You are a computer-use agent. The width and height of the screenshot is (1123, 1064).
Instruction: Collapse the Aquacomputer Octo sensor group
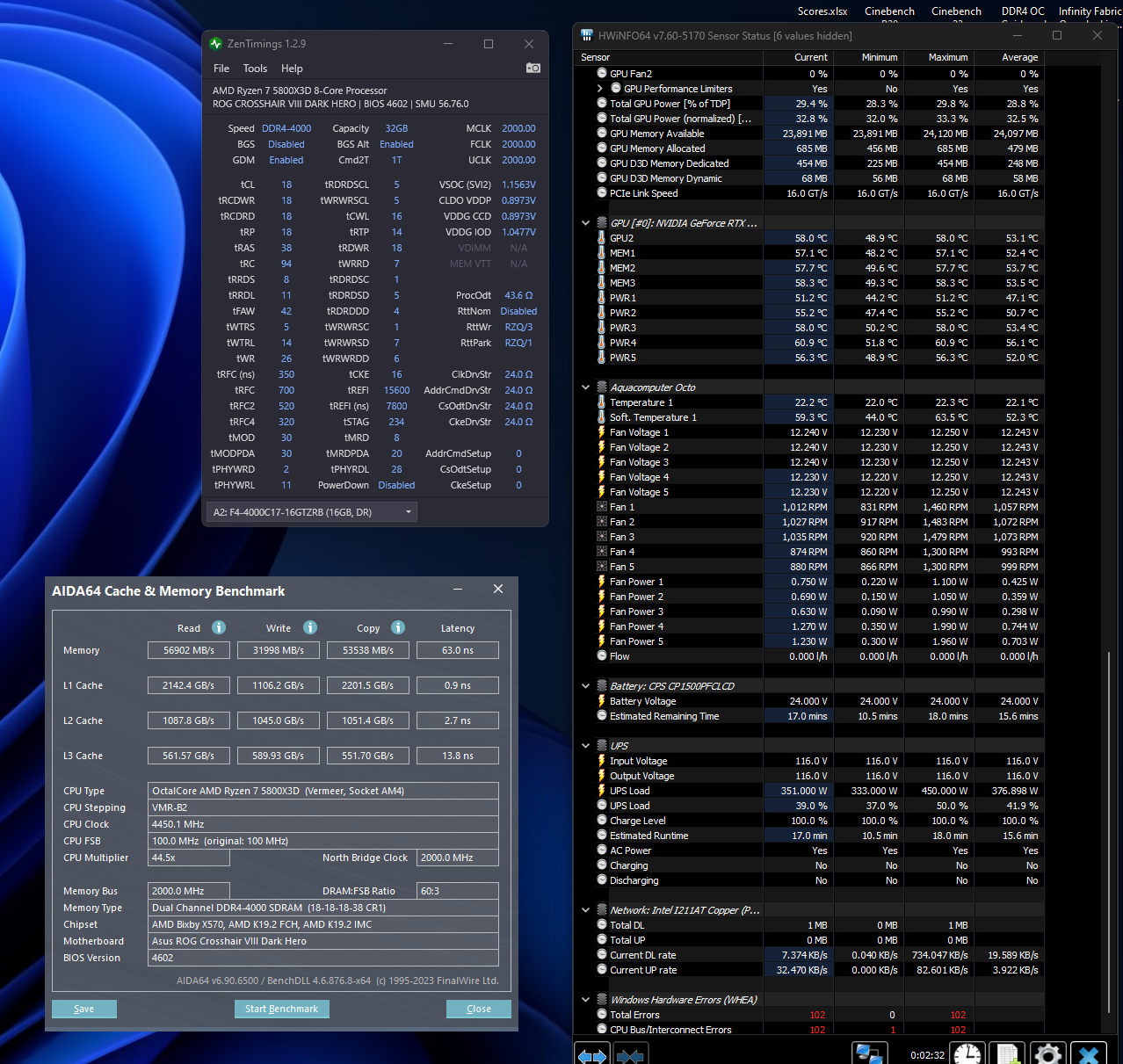pos(586,387)
